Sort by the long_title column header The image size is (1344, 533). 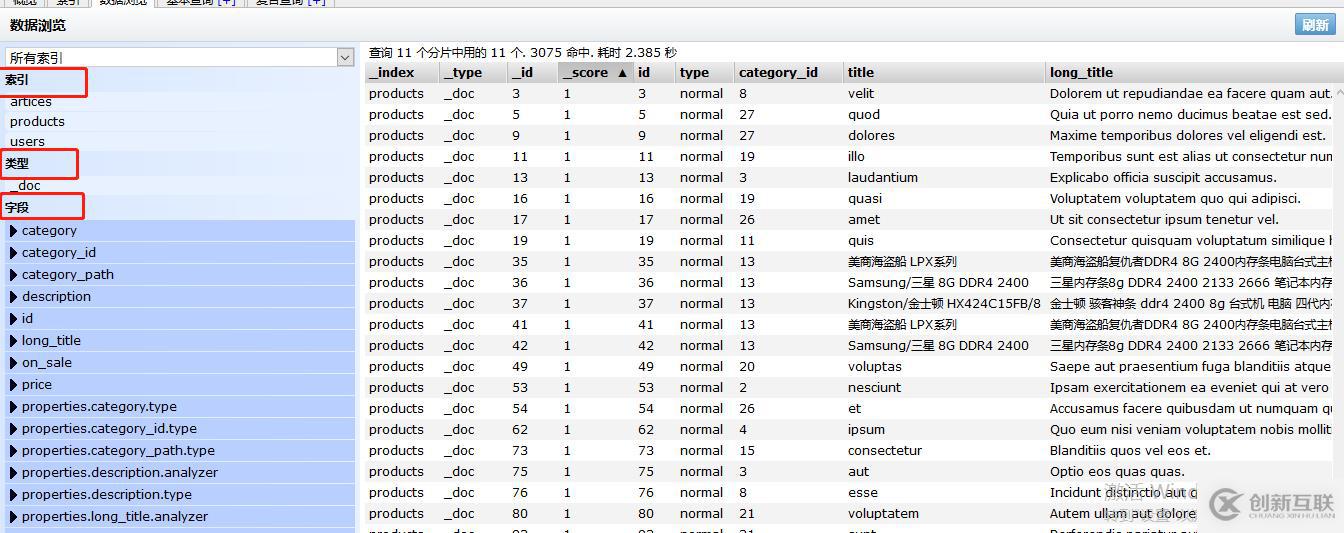[1188, 72]
